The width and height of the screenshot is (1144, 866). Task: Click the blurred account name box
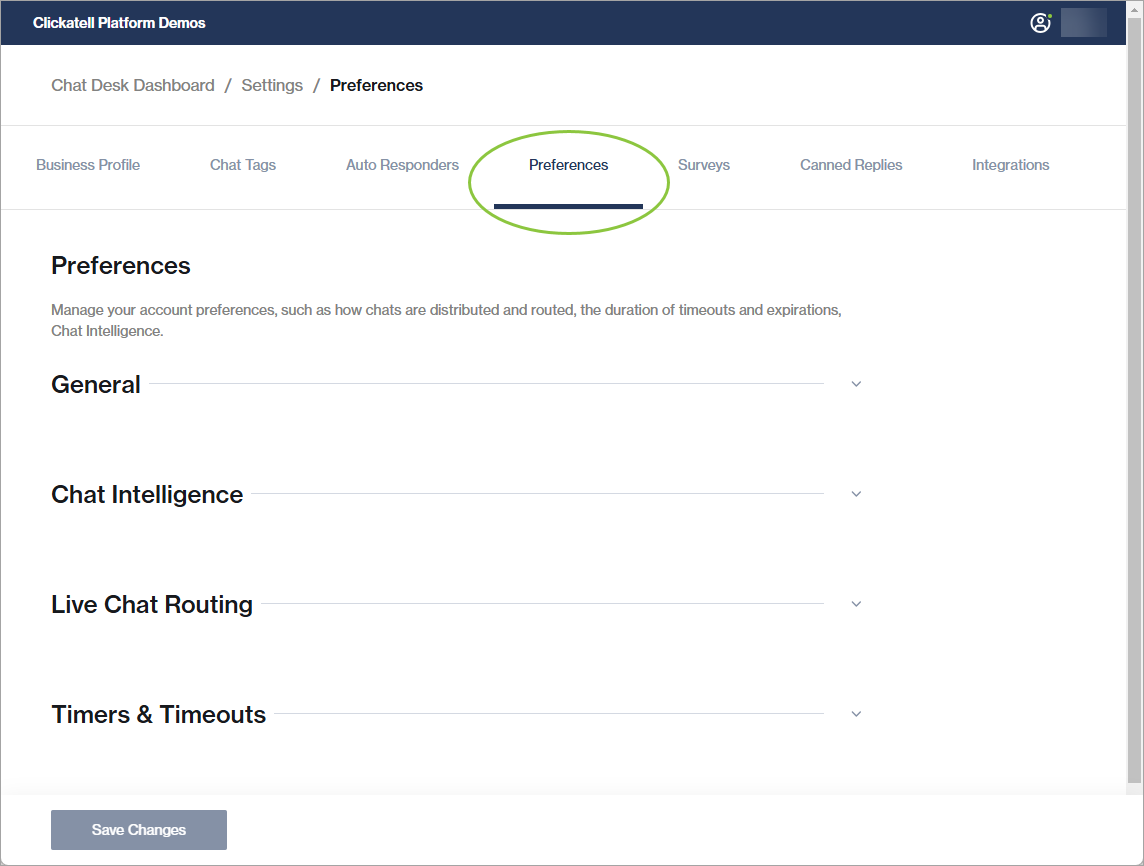tap(1083, 23)
